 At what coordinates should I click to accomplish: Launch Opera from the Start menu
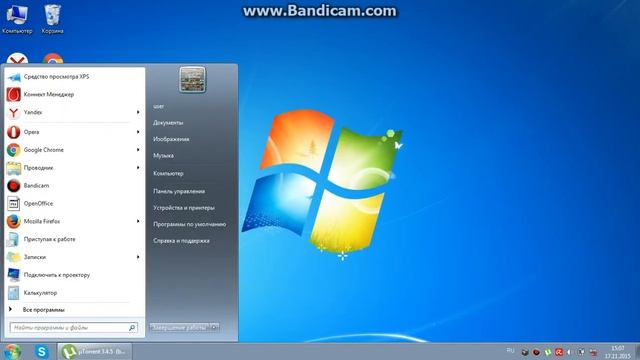point(74,132)
